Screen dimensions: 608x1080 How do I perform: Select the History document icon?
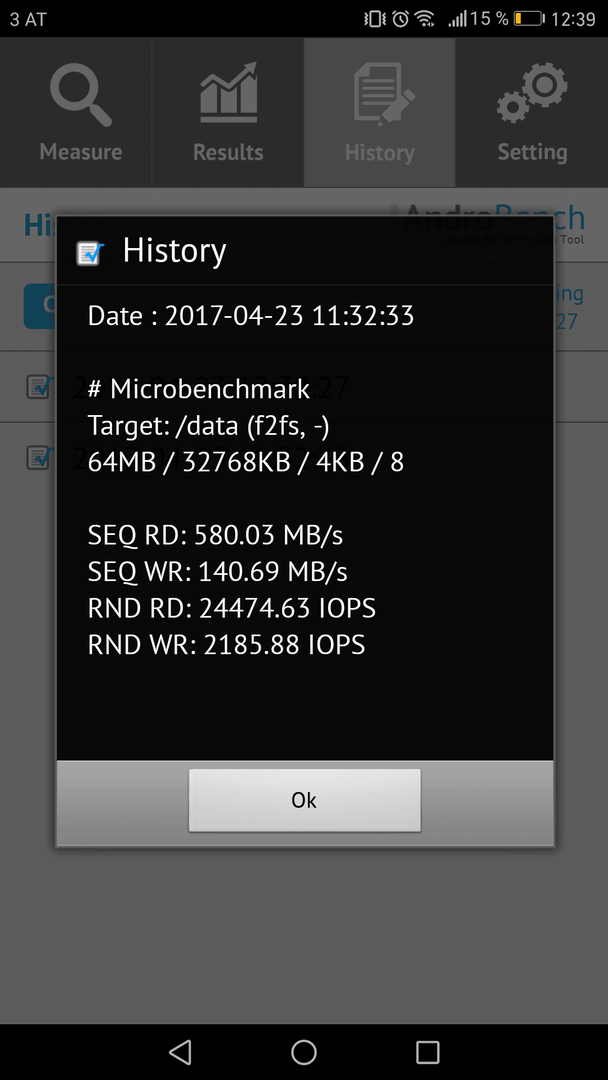pos(384,93)
